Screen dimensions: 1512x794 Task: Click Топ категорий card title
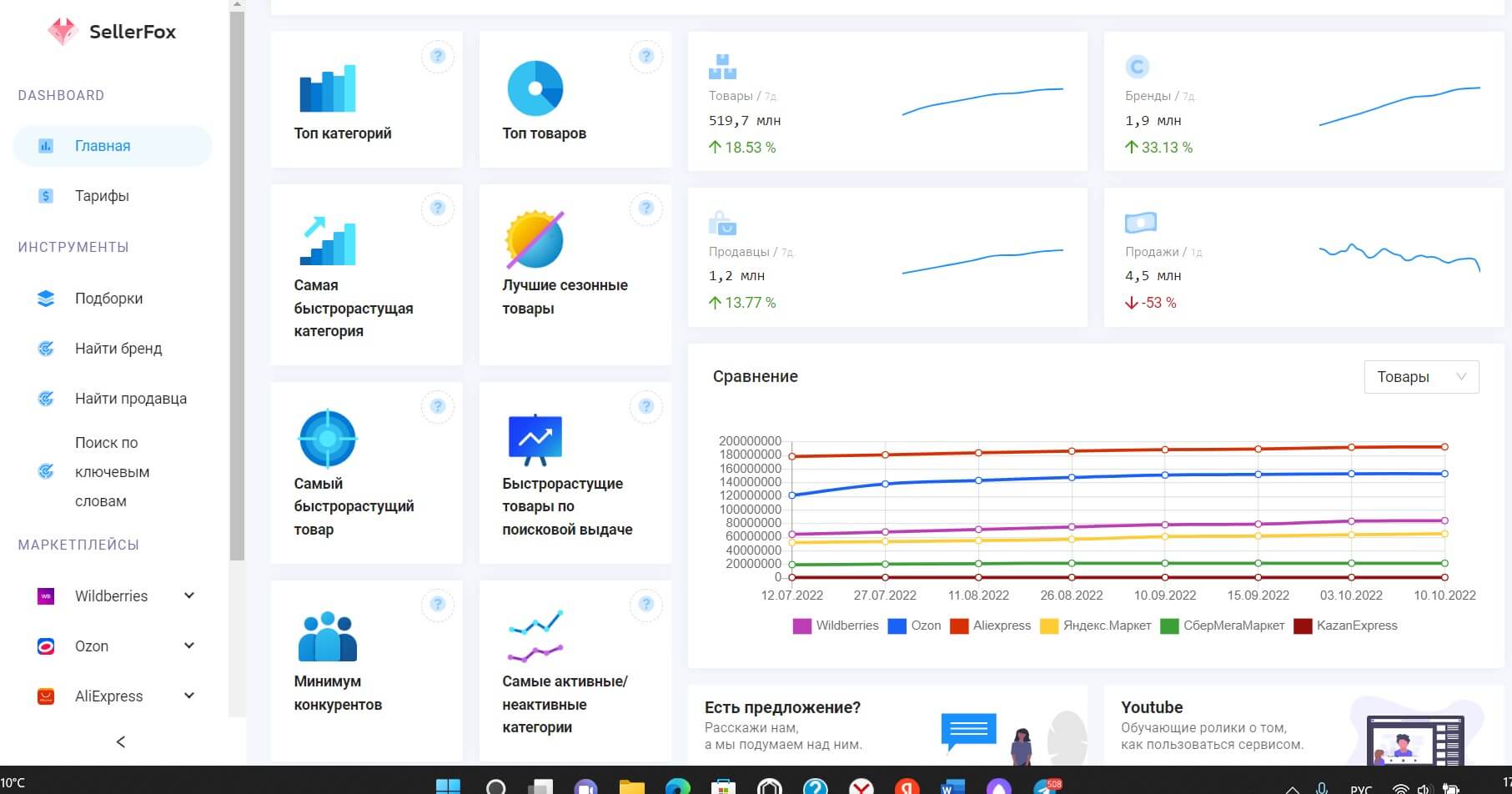[343, 133]
